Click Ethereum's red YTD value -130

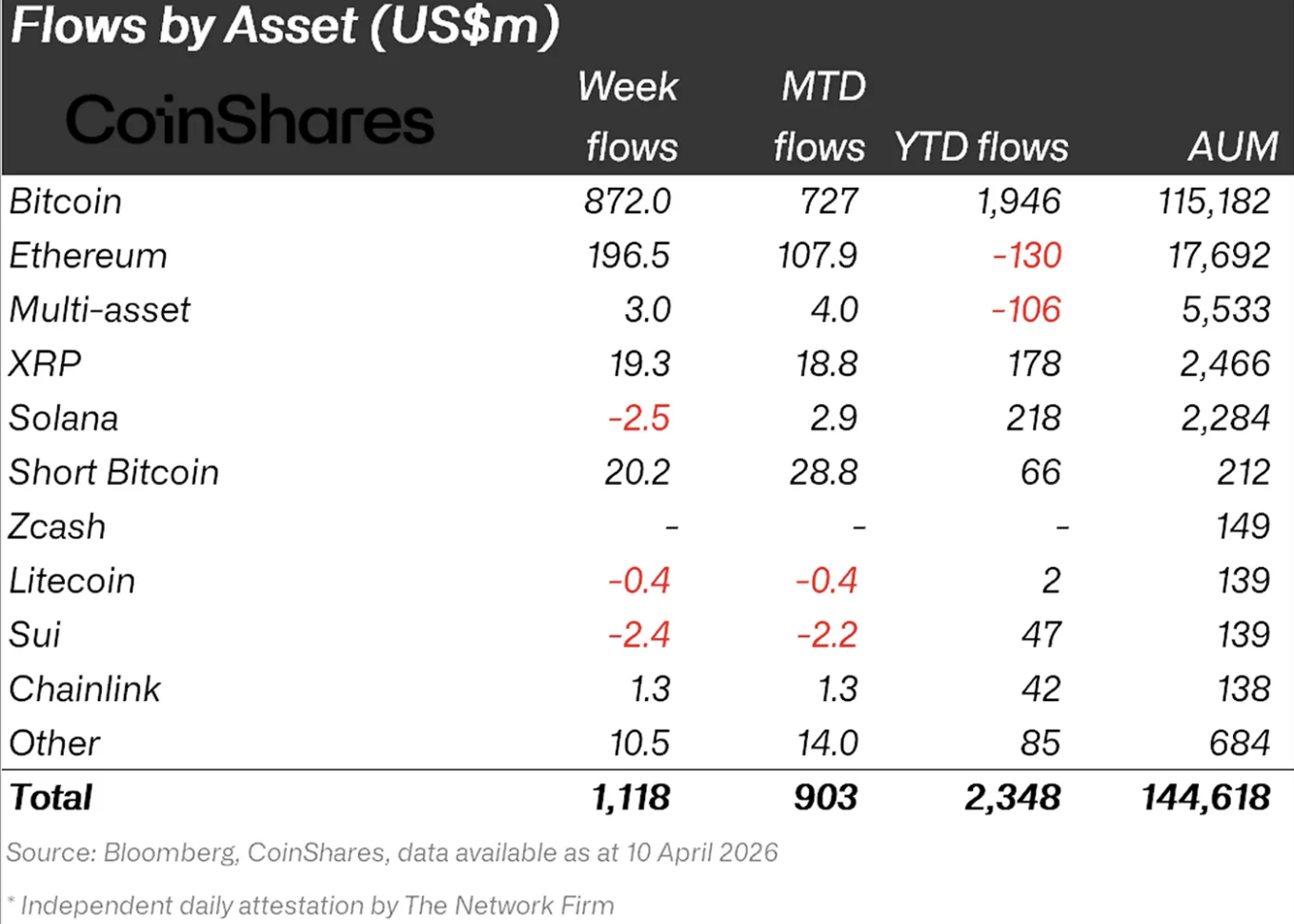click(1026, 256)
